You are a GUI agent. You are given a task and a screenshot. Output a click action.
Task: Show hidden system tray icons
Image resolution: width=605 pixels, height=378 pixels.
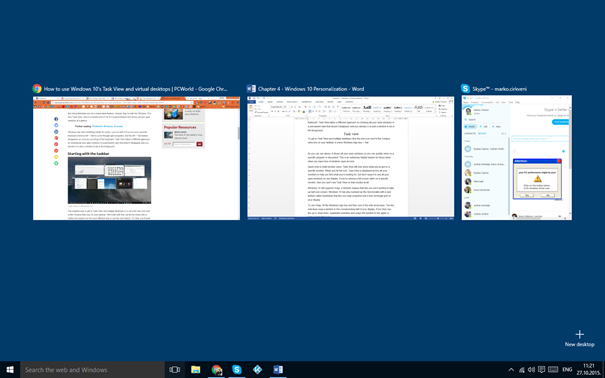[511, 370]
